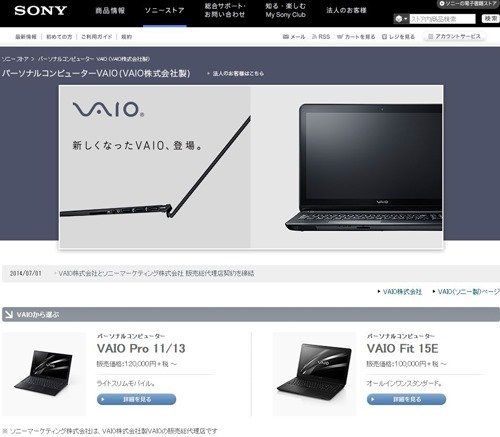The image size is (500, 437).
Task: Open the メール mail icon link
Action: point(294,37)
